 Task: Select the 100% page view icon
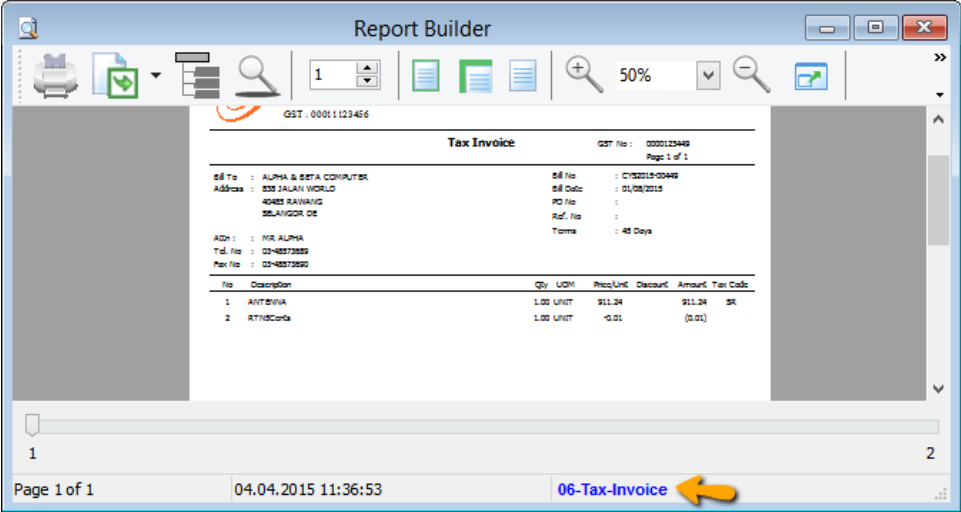coord(523,76)
